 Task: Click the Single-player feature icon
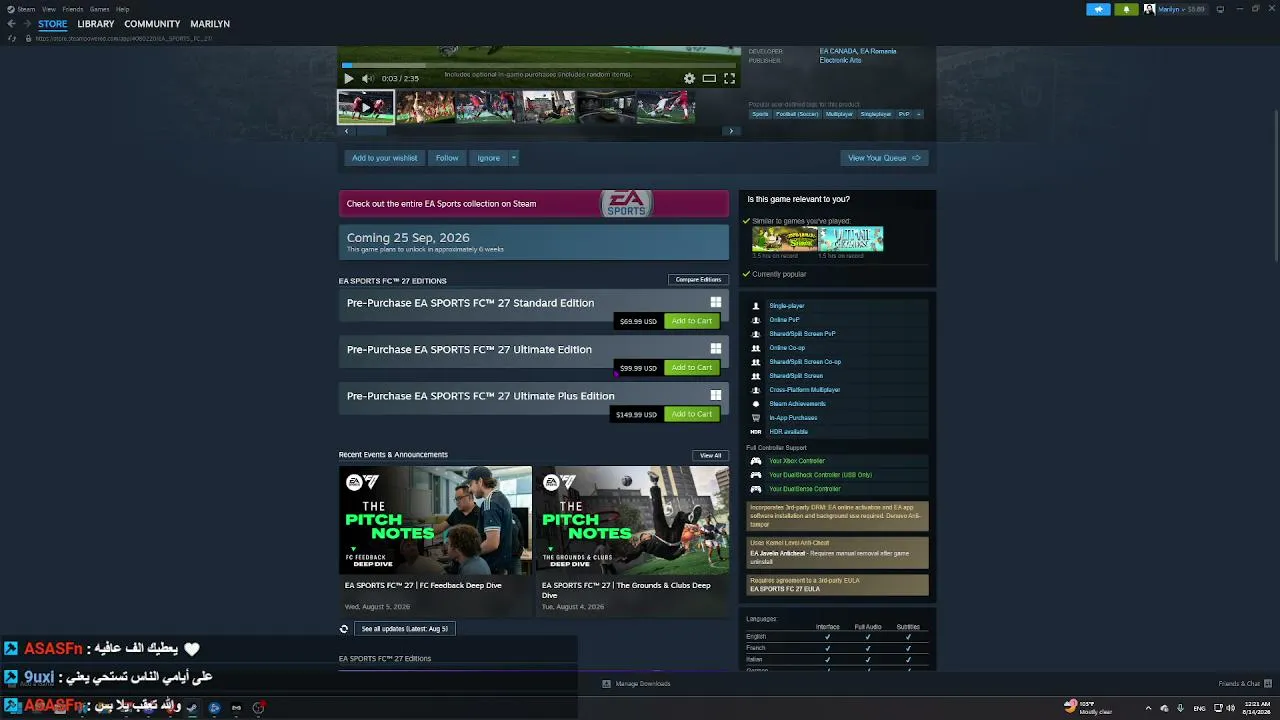756,306
